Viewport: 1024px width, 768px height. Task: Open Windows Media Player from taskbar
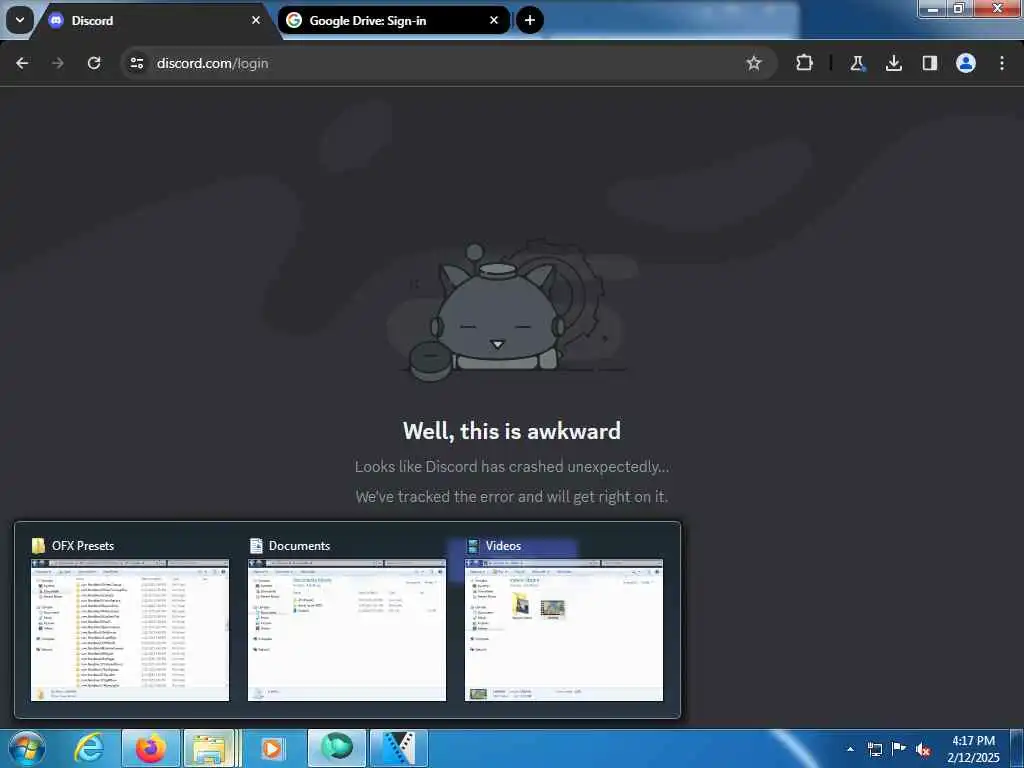tap(272, 748)
